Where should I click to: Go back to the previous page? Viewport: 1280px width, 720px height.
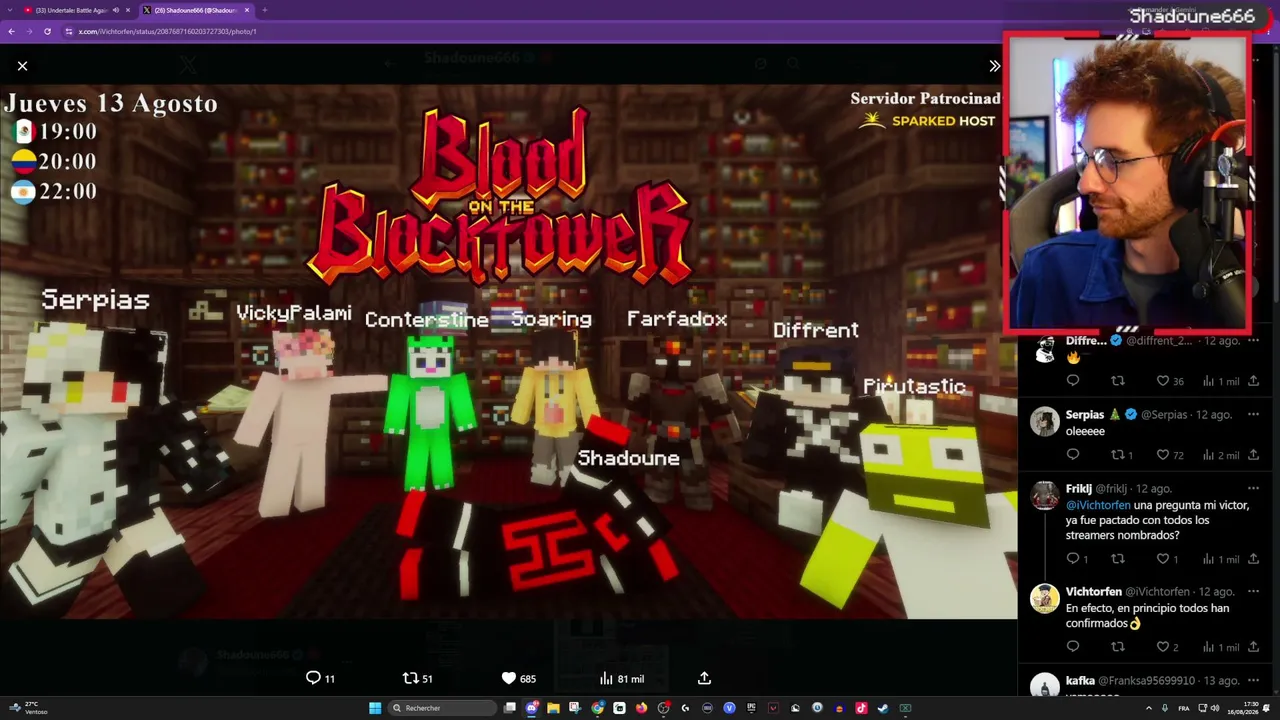[11, 31]
